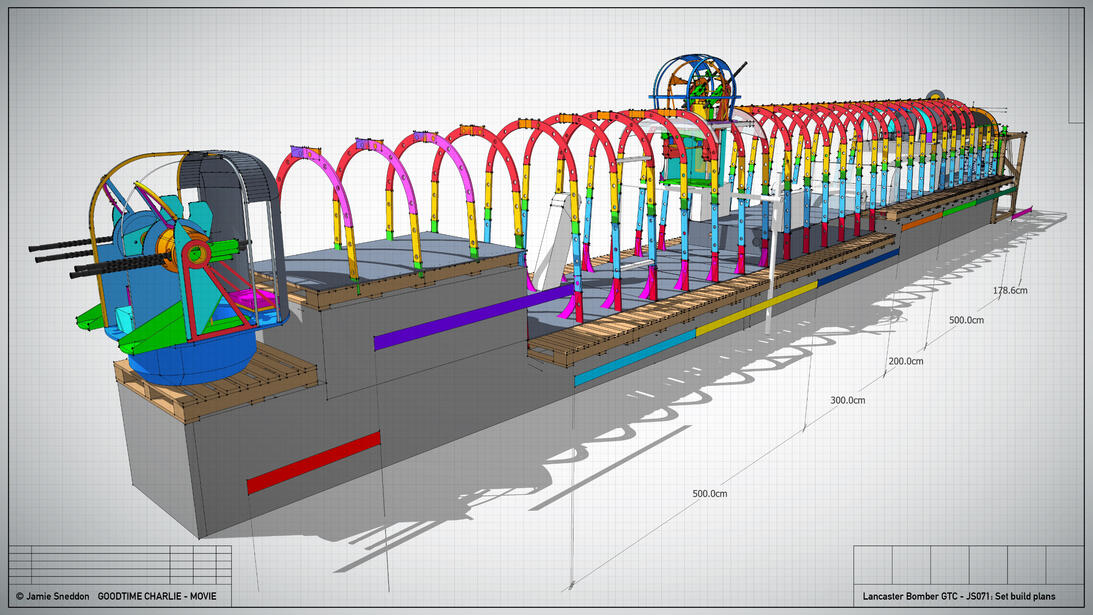Select the mid-upper turret dome
This screenshot has height=615, width=1093.
(693, 78)
